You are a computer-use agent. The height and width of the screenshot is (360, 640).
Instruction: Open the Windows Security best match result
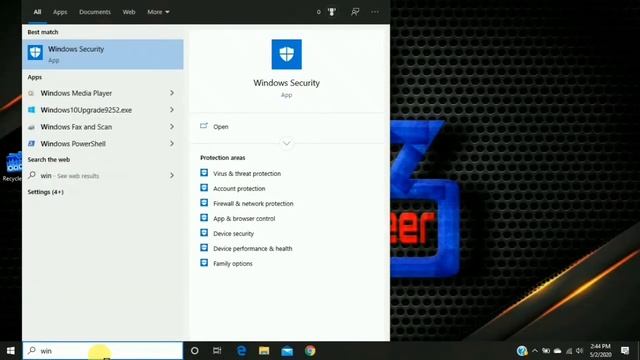click(103, 54)
